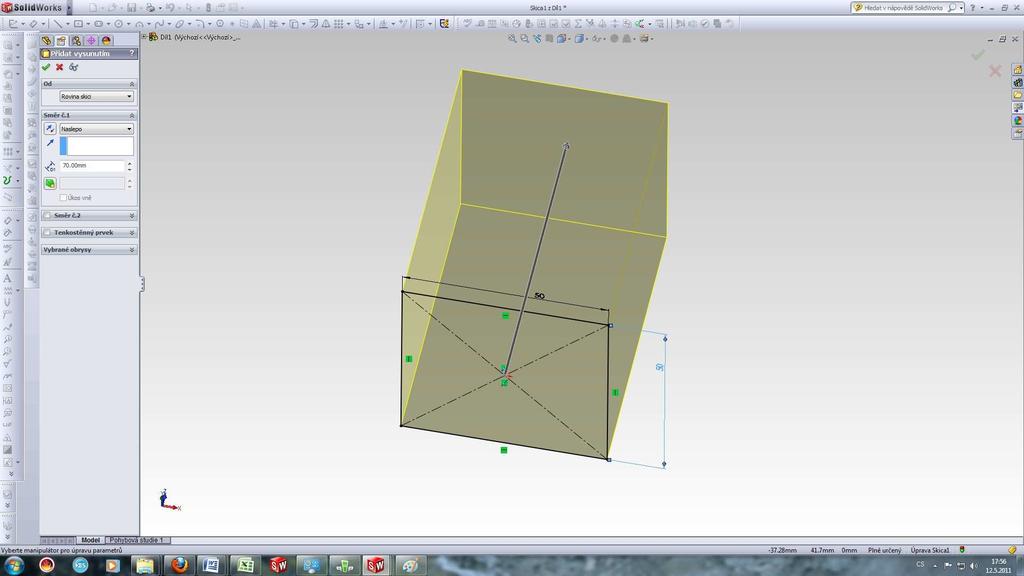The width and height of the screenshot is (1024, 576).
Task: Click the Úprava Skica1 status text
Action: point(930,551)
